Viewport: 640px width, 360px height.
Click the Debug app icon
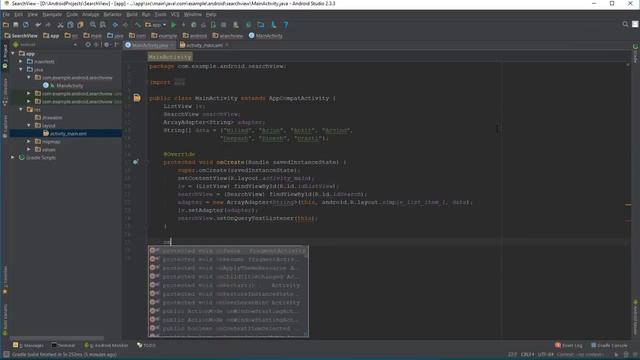(193, 25)
